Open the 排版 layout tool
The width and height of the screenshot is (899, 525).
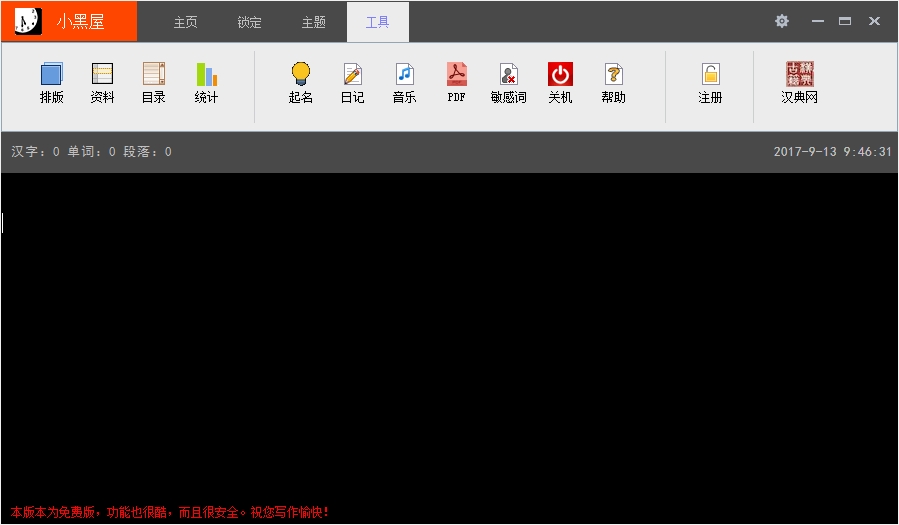point(52,83)
